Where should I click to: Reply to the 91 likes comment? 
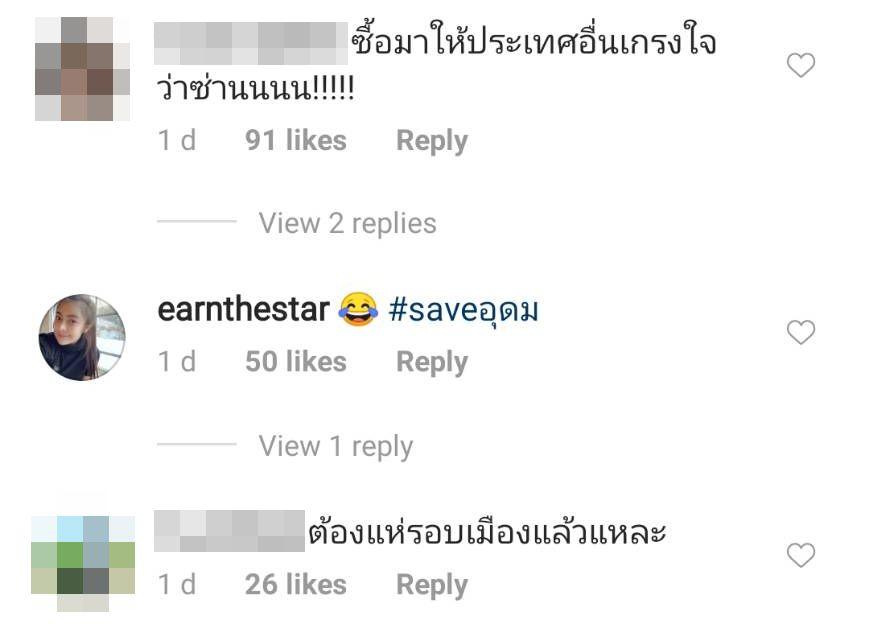pyautogui.click(x=432, y=141)
